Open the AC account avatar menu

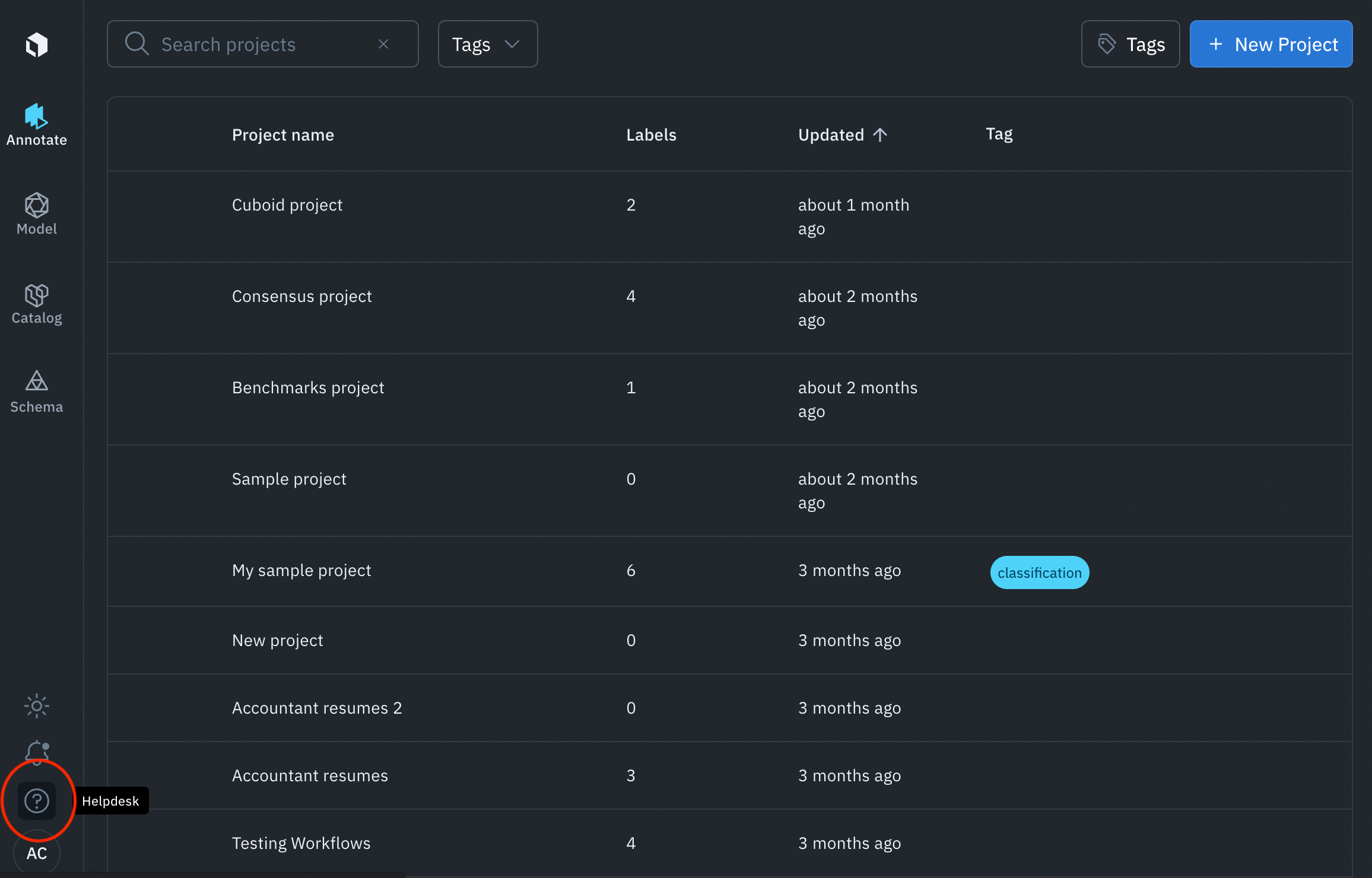(x=37, y=853)
